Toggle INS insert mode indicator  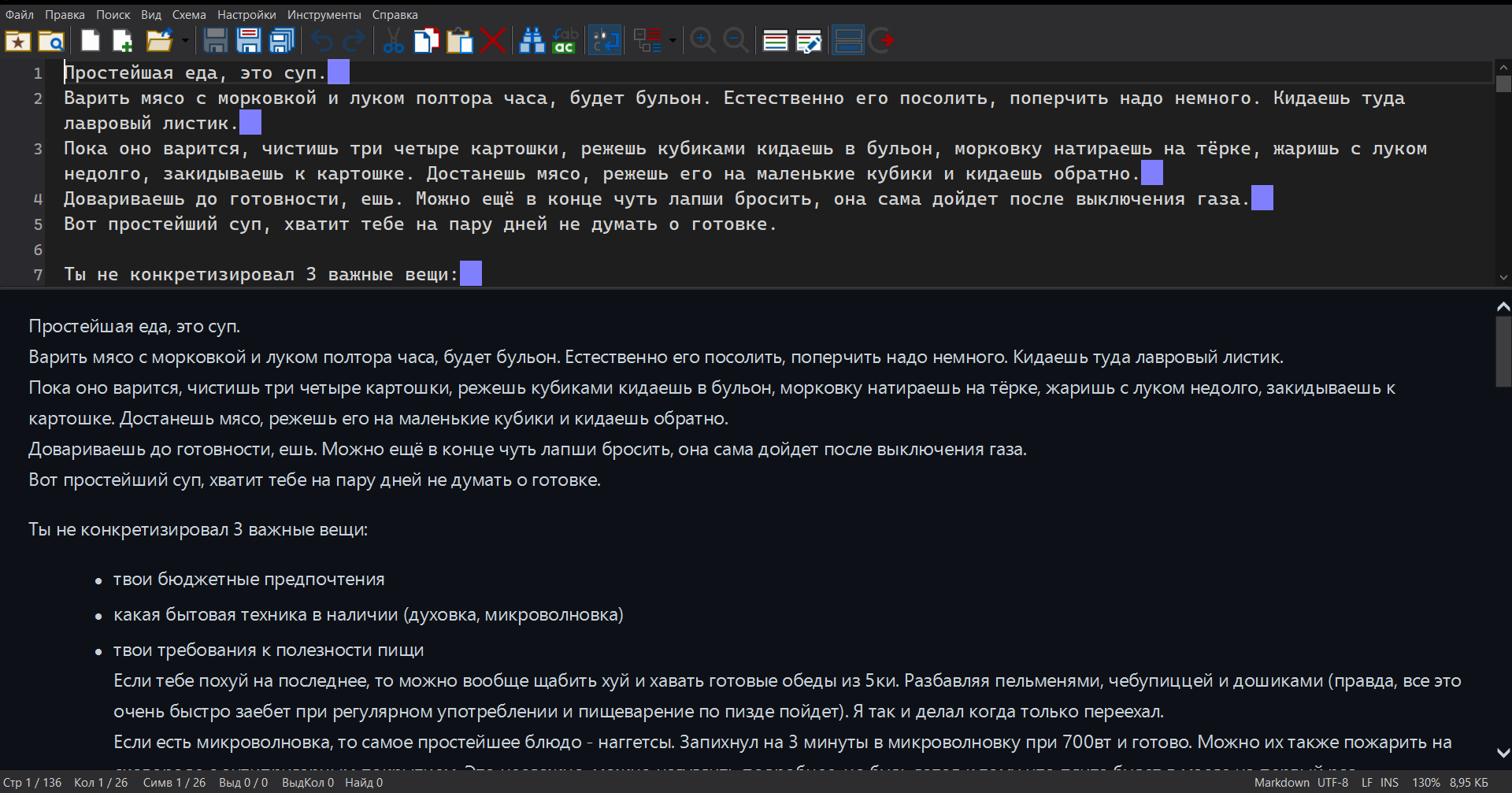pyautogui.click(x=1389, y=783)
